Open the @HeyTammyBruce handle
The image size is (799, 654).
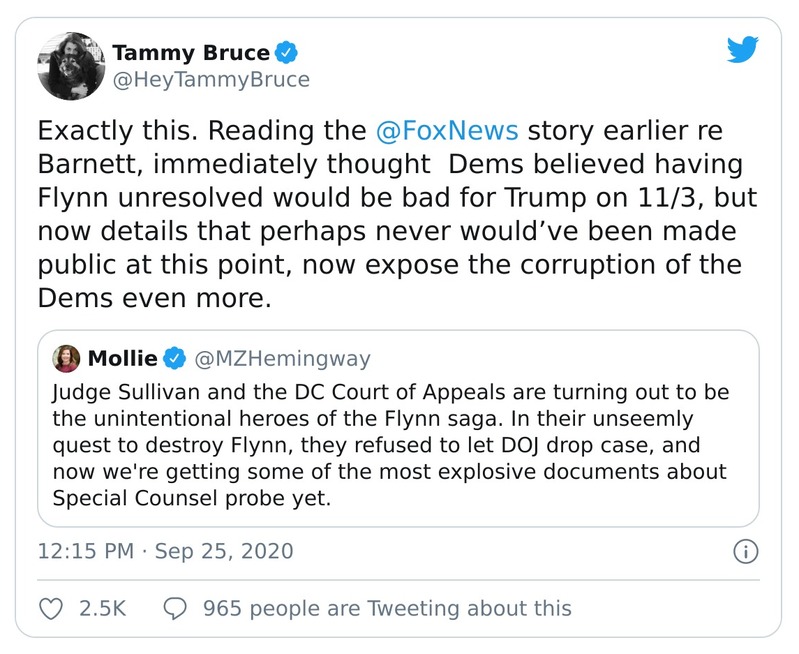click(211, 79)
